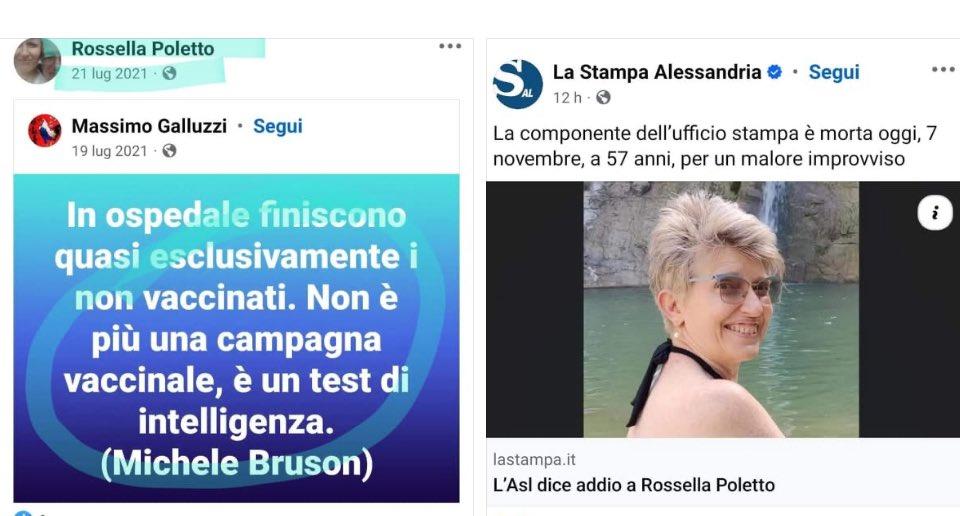Click the verified badge beside La Stampa Alessandria
Screen dimensions: 960x516
774,72
